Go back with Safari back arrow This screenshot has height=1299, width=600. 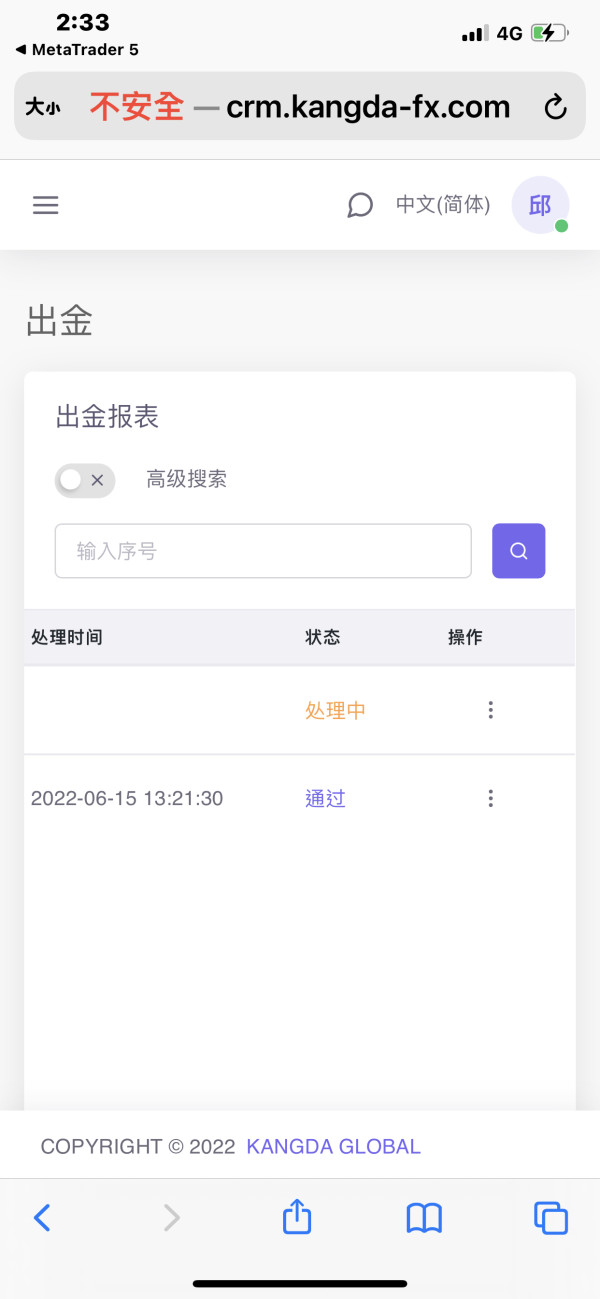(x=42, y=1217)
